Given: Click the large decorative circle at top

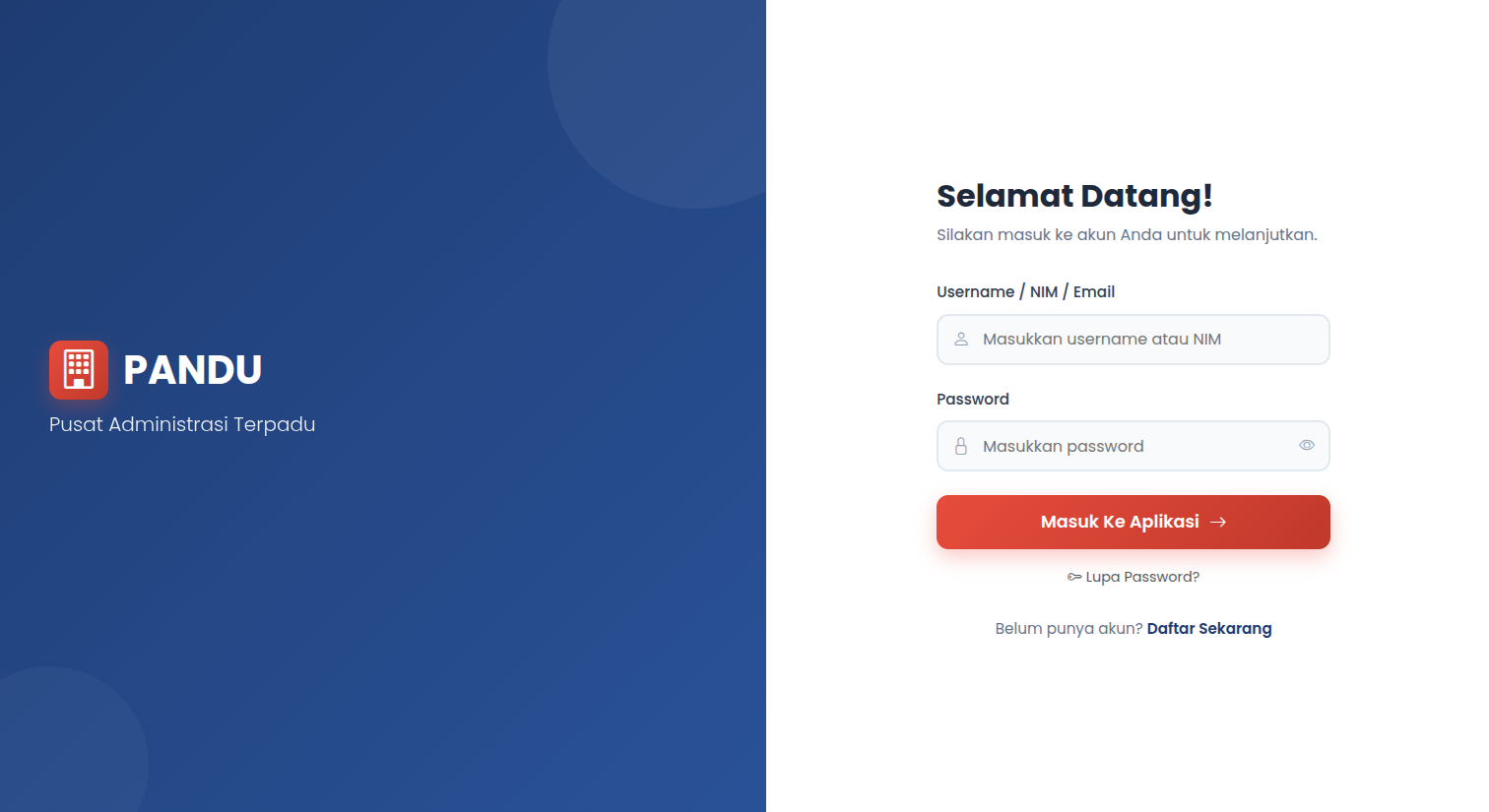Looking at the screenshot, I should (670, 89).
